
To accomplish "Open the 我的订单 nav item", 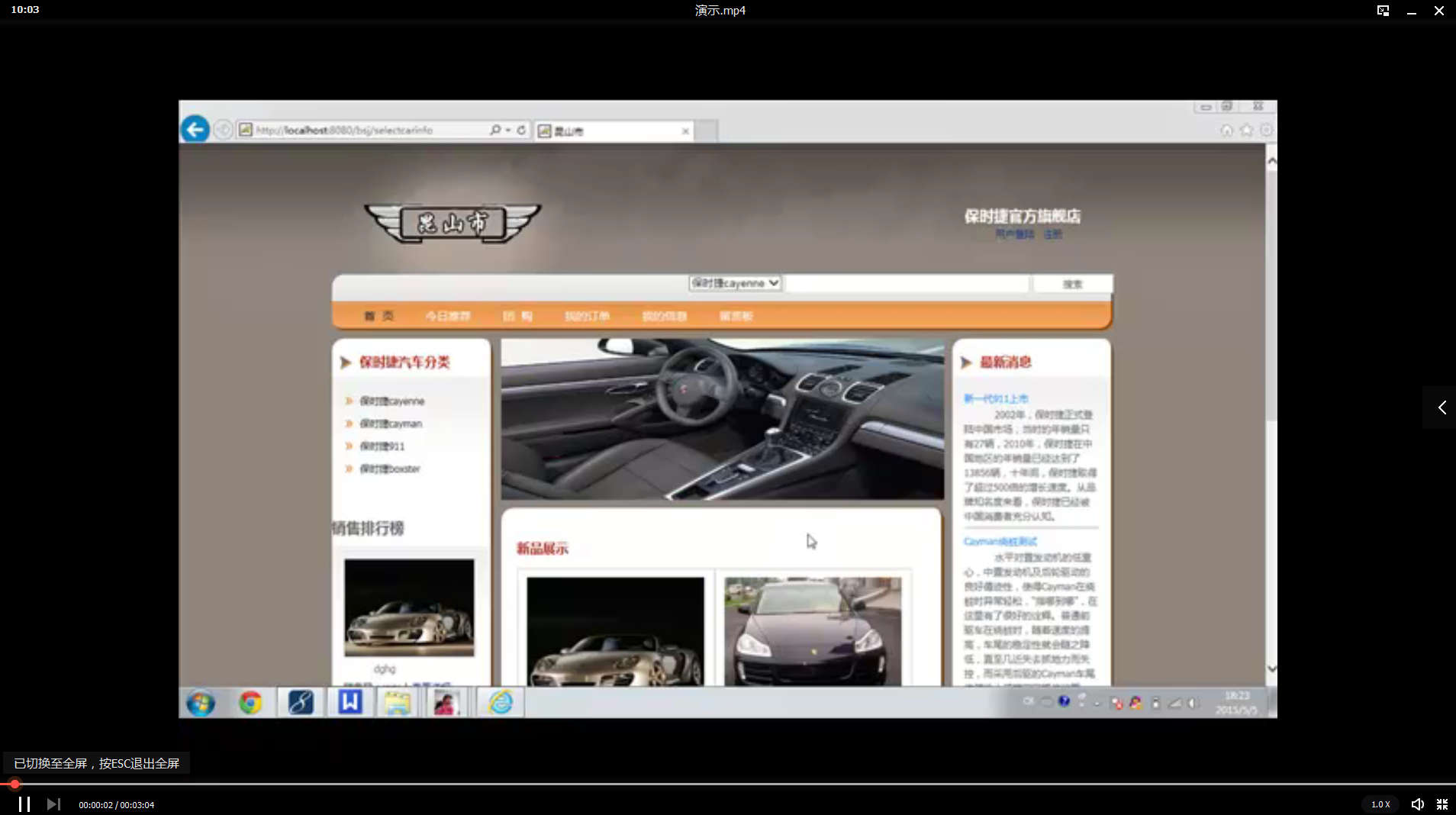I will (x=587, y=316).
